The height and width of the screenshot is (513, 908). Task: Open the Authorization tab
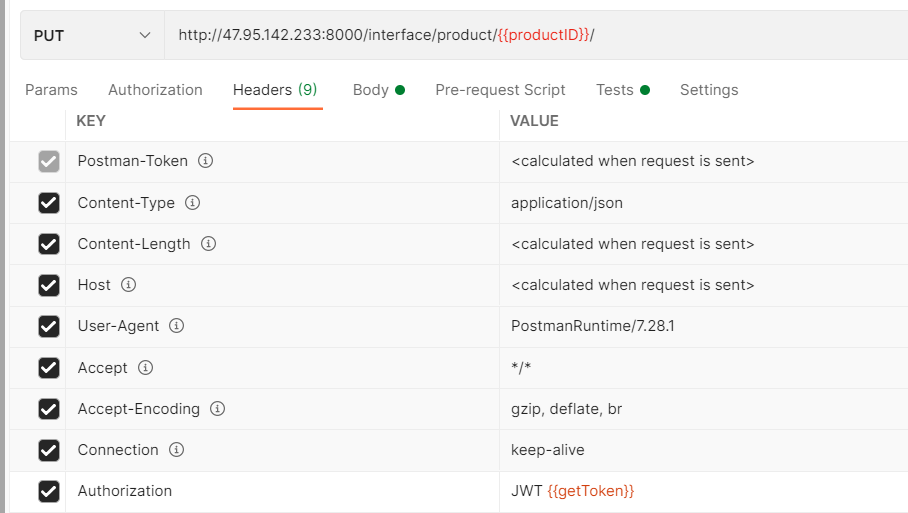[x=155, y=90]
